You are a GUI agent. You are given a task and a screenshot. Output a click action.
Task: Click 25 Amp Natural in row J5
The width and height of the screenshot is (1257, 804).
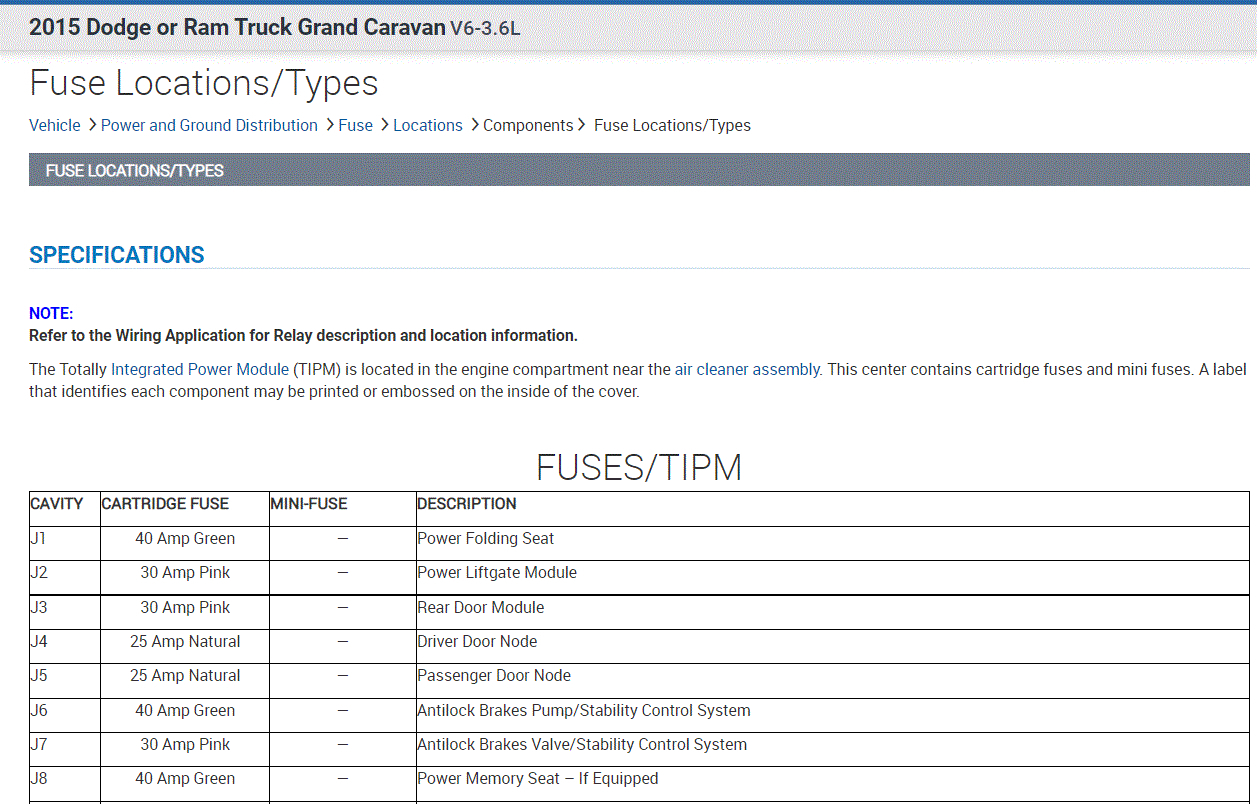tap(185, 676)
